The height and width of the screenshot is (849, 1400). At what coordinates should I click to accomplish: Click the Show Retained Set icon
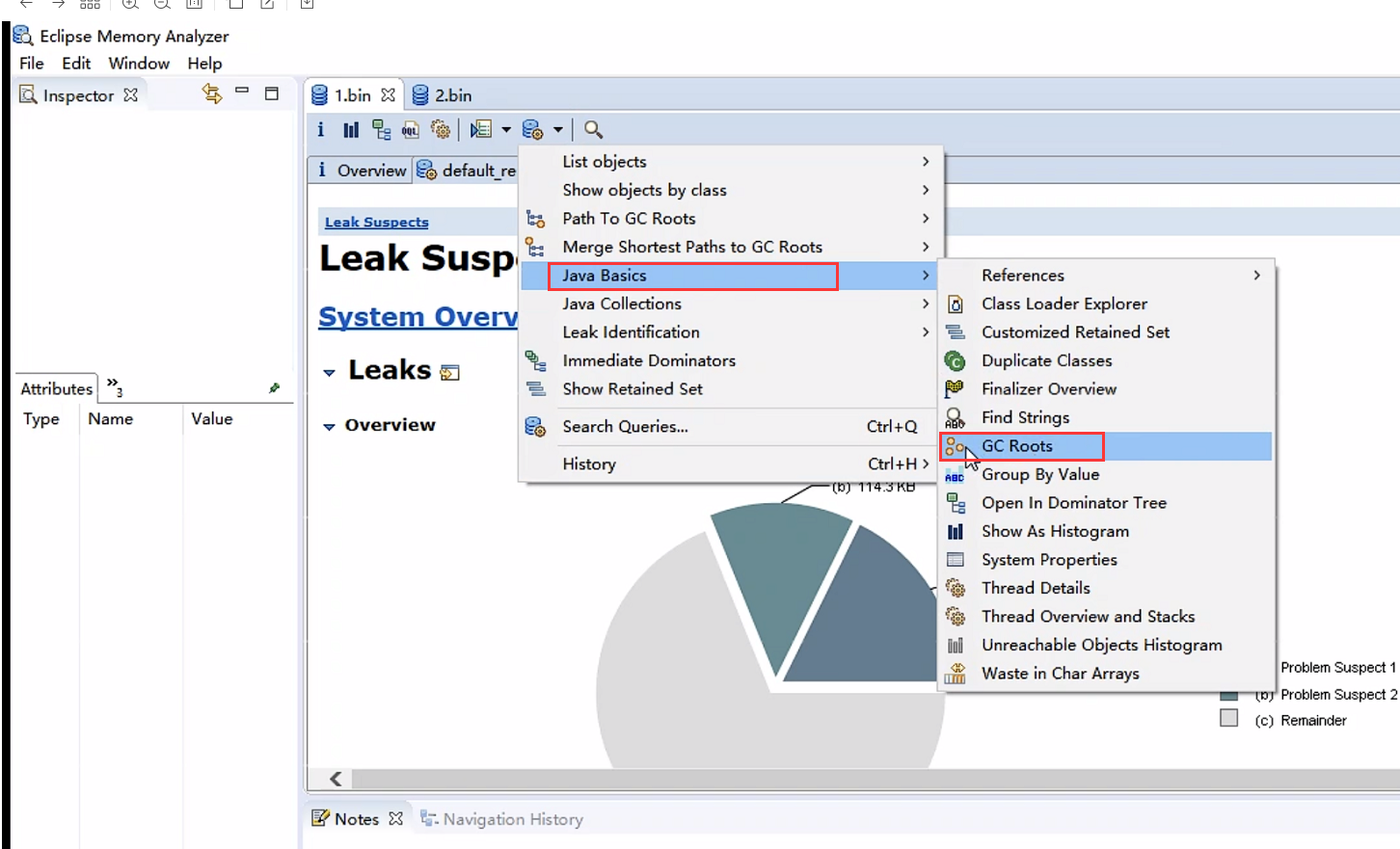tap(535, 388)
